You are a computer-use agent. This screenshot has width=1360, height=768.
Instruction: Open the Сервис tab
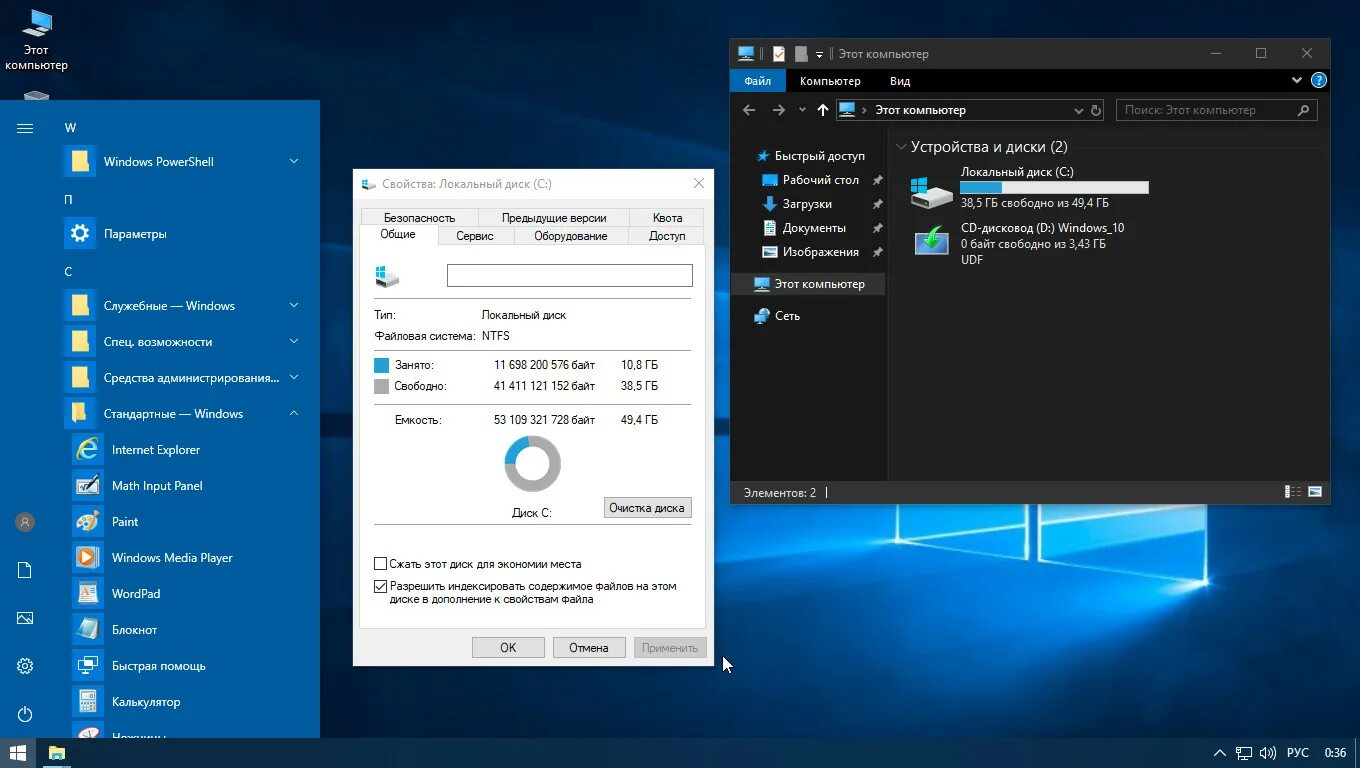pos(475,236)
